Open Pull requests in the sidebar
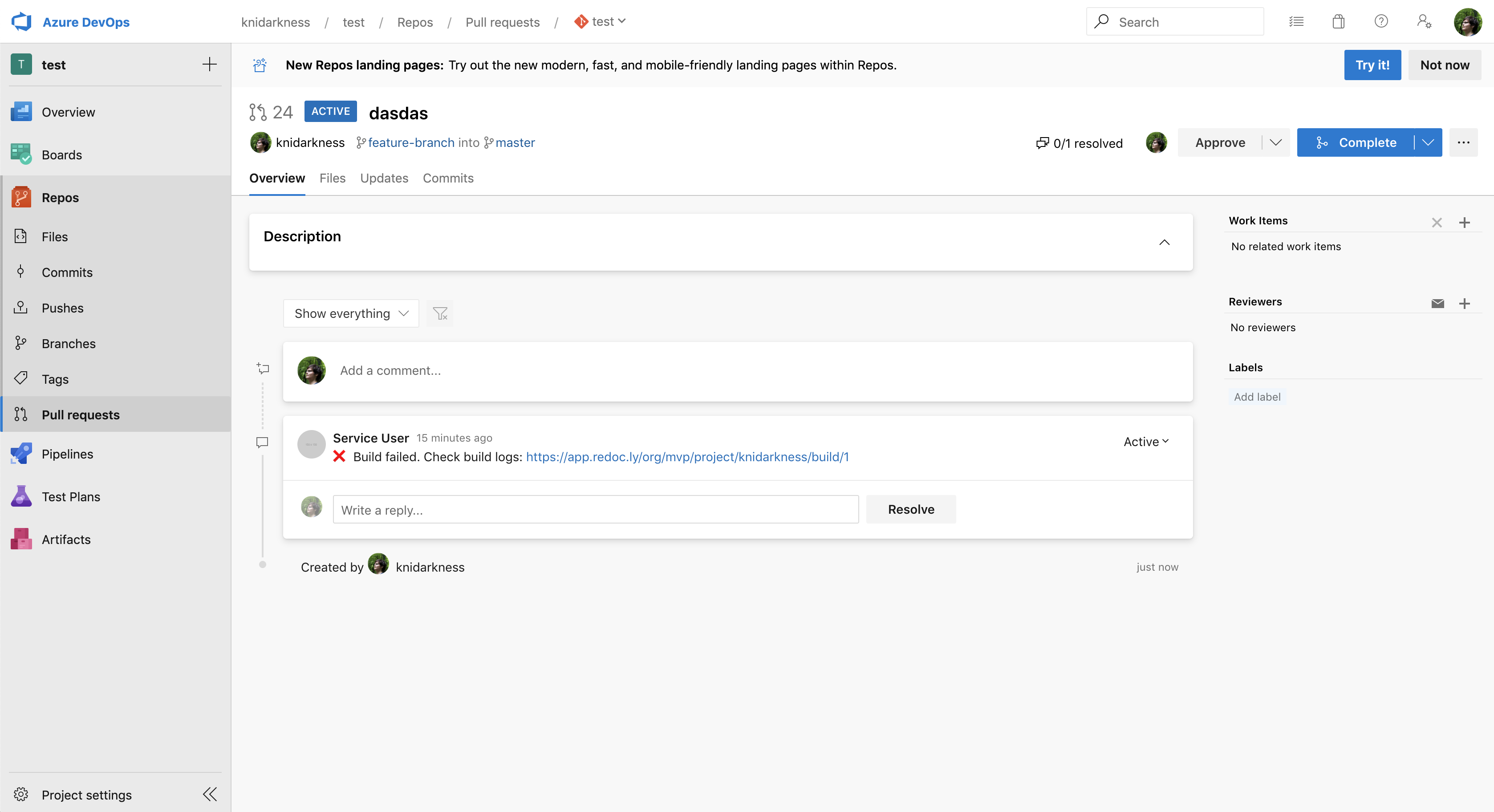 point(115,415)
